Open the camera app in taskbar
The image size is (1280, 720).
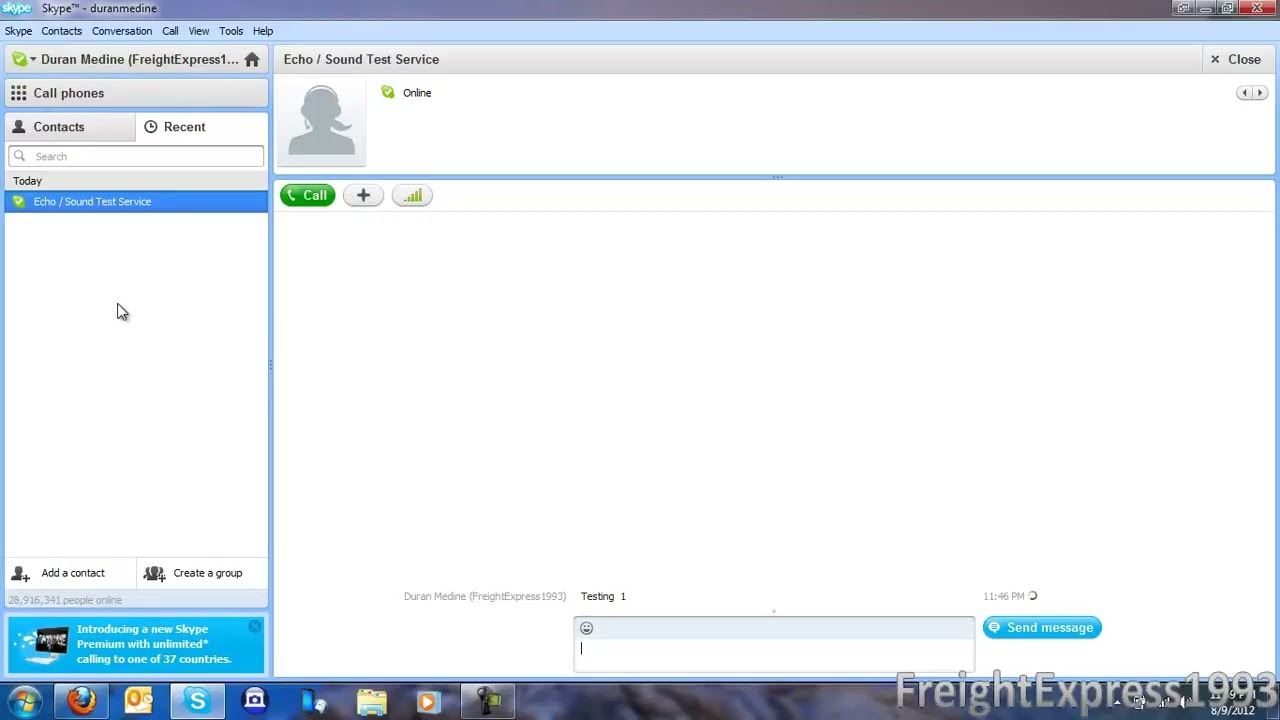(x=255, y=702)
